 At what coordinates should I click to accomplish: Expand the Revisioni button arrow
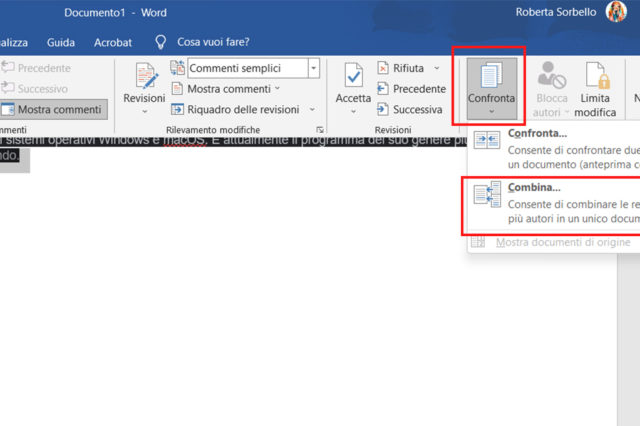pyautogui.click(x=144, y=112)
